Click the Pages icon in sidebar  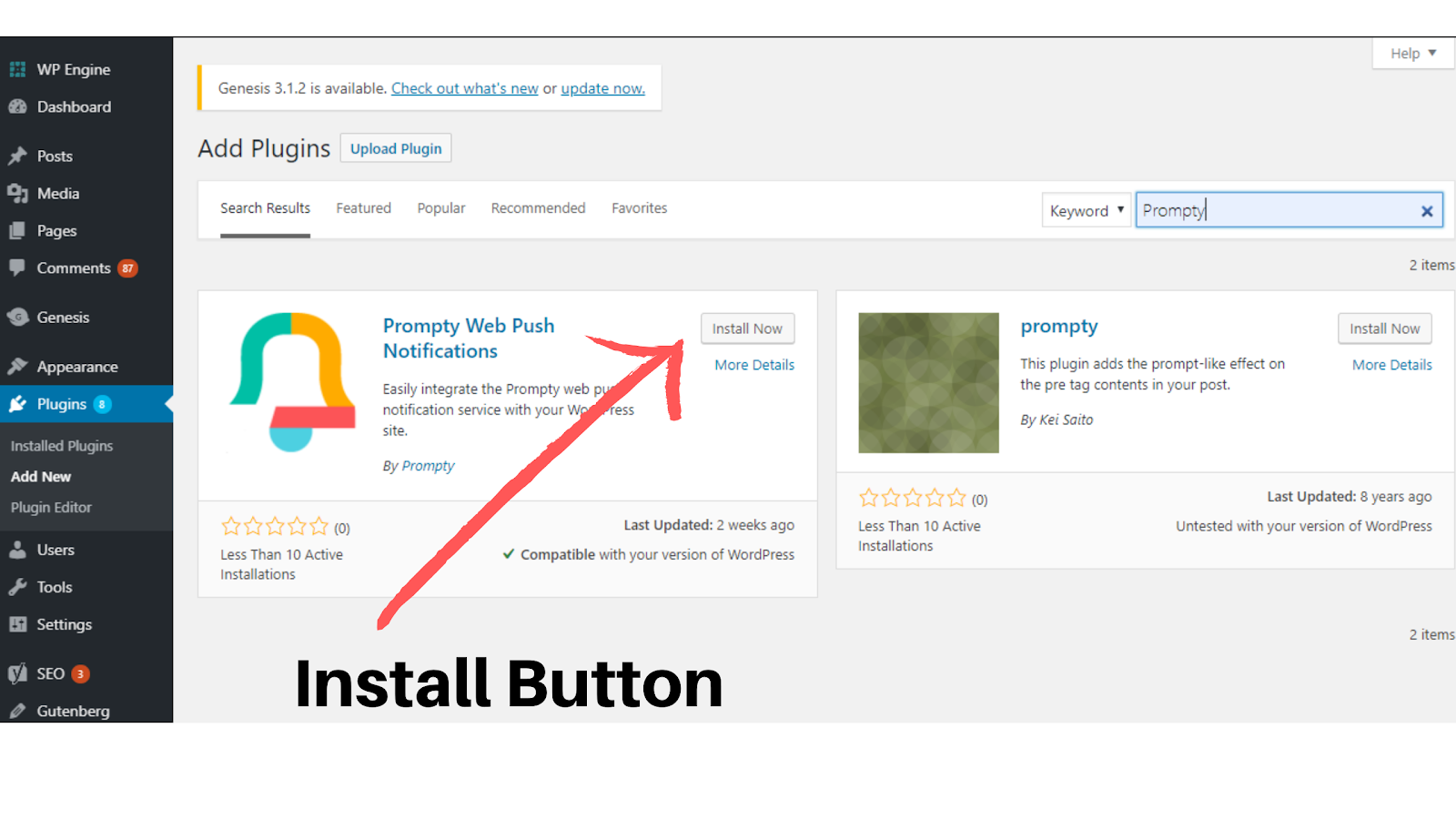(x=17, y=230)
